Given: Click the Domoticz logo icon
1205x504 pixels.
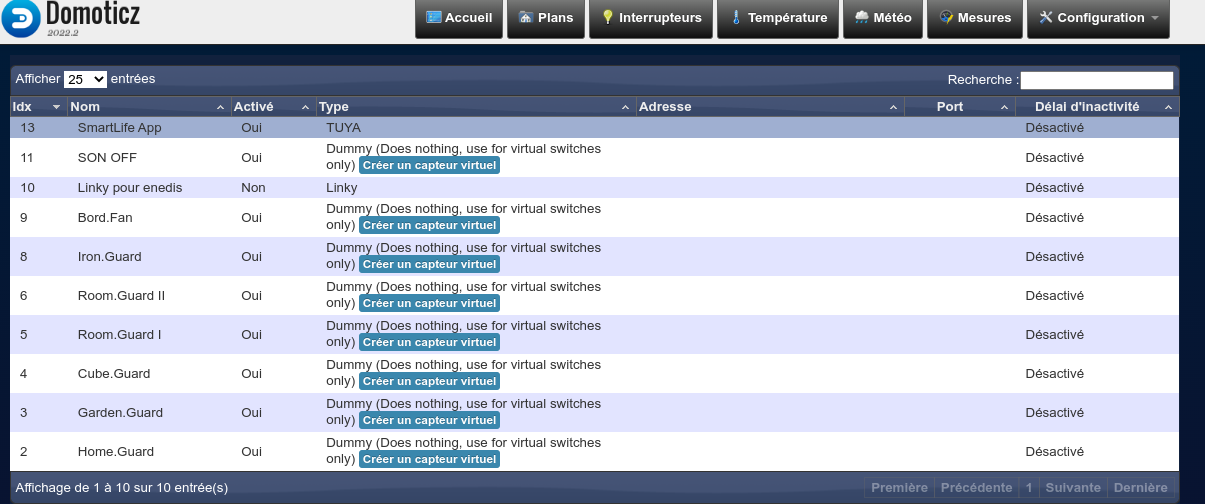Looking at the screenshot, I should pos(21,17).
